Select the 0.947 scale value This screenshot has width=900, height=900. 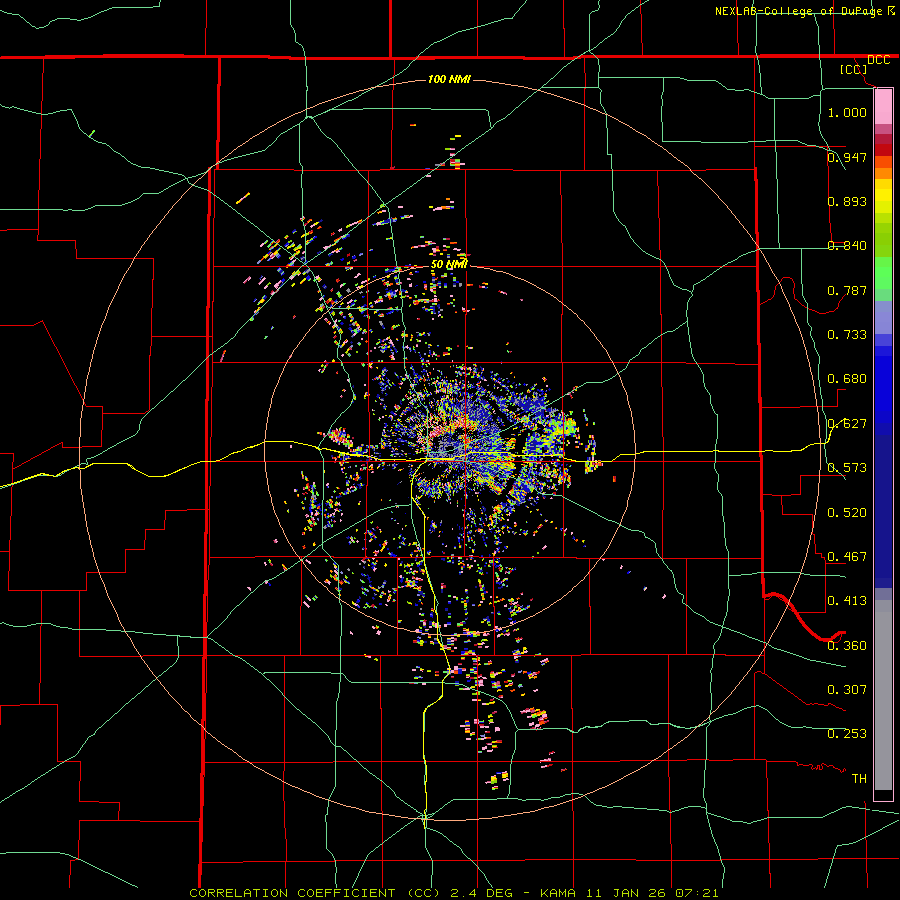point(847,157)
